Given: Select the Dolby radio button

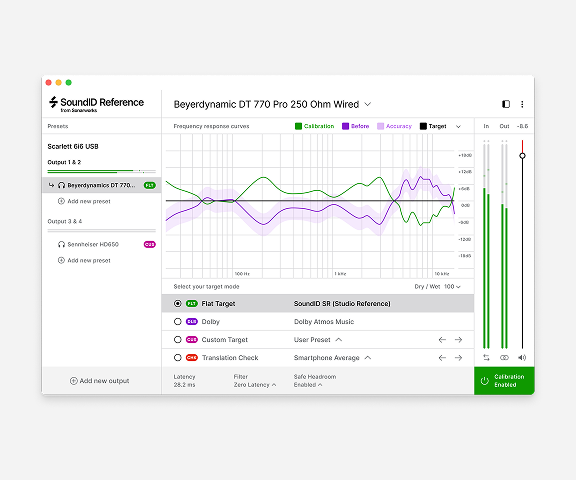Looking at the screenshot, I should 178,322.
